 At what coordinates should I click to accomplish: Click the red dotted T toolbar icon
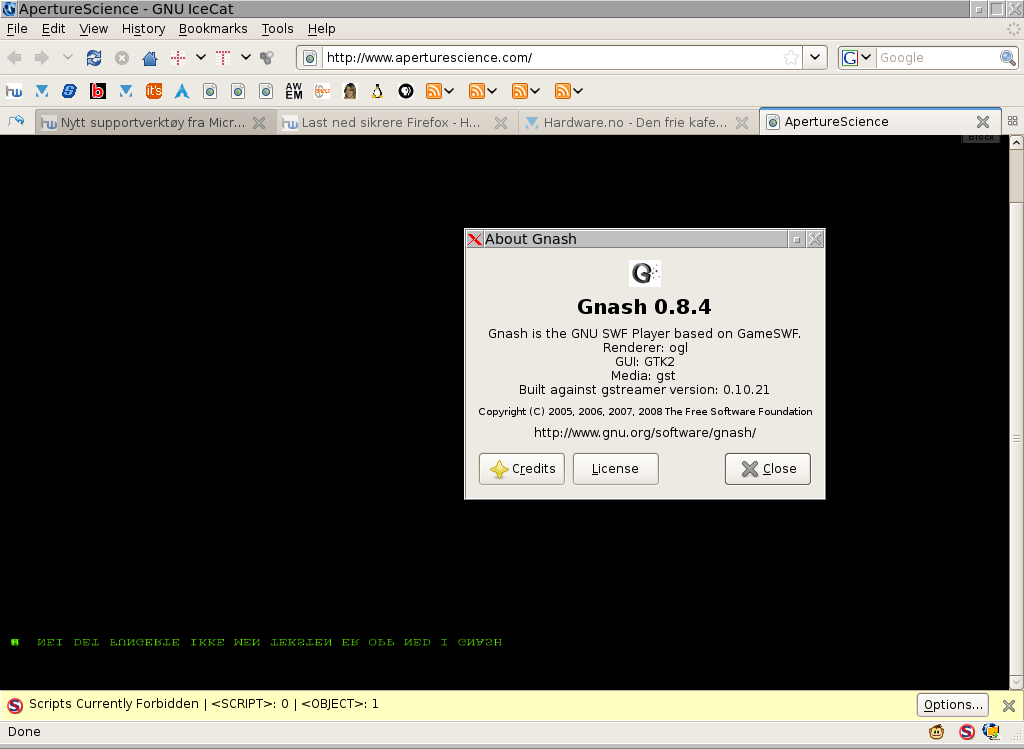point(223,57)
